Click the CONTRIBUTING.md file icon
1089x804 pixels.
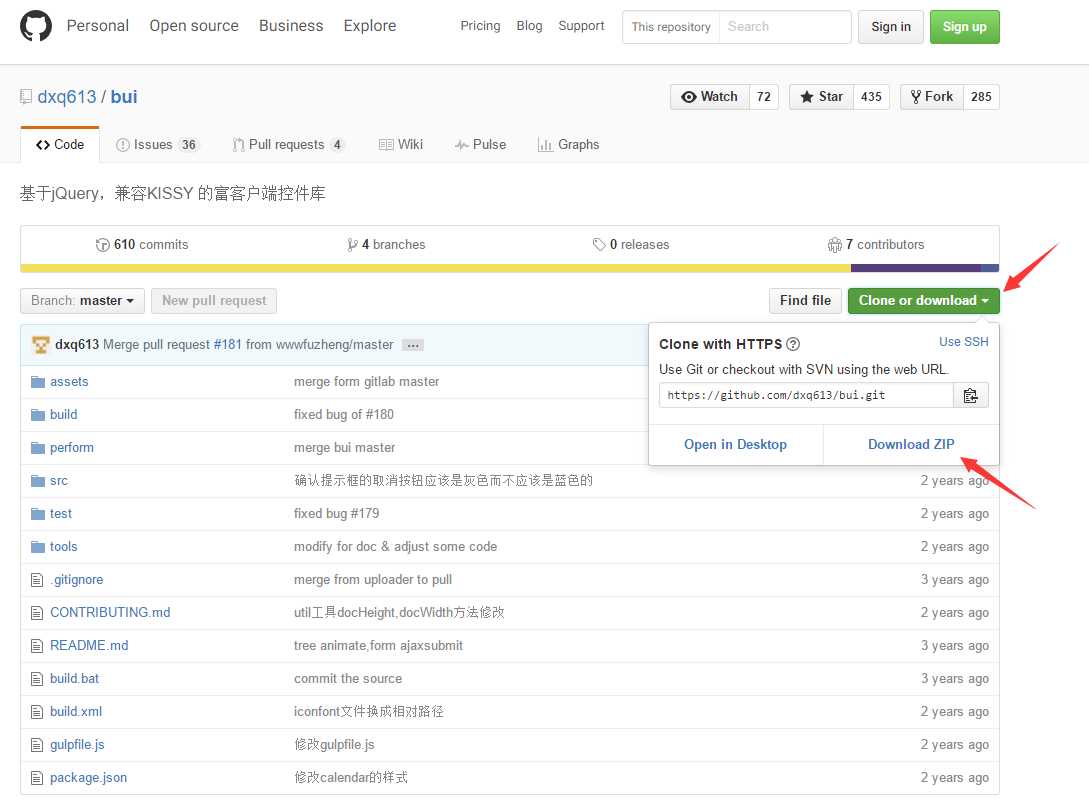pos(37,613)
